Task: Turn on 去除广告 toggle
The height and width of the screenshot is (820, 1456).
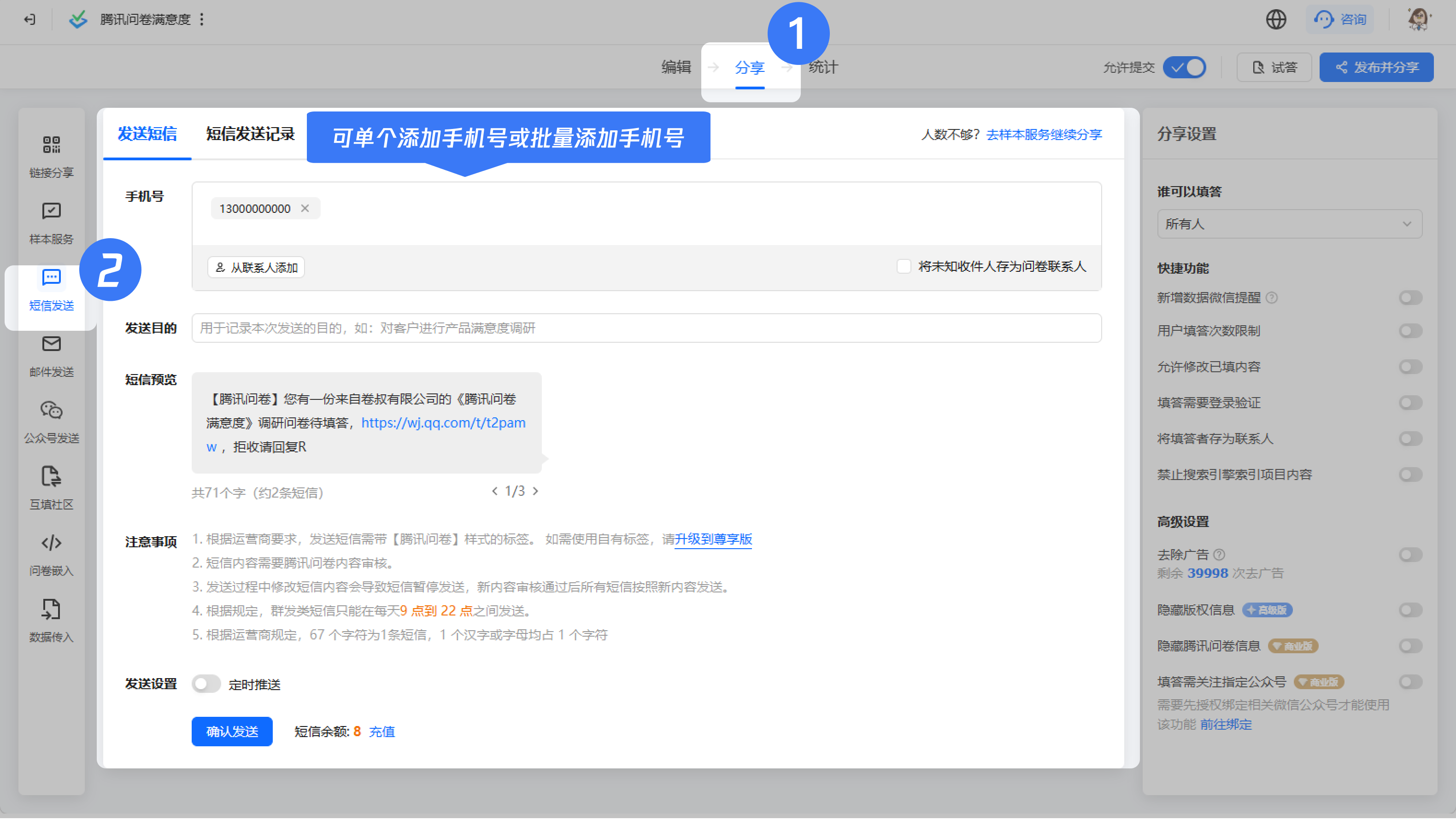Action: [1410, 555]
